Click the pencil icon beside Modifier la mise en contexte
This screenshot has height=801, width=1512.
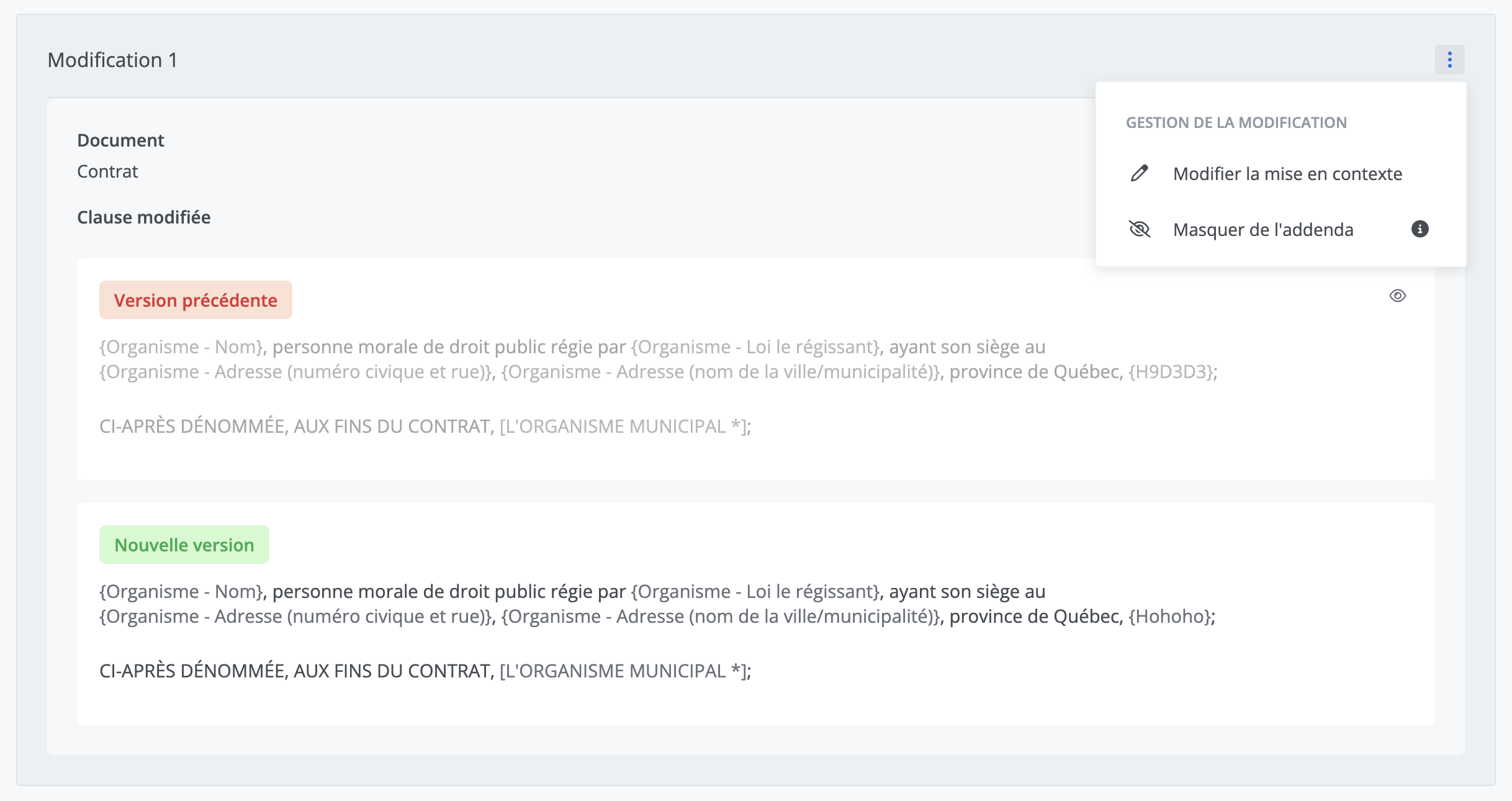(1139, 173)
